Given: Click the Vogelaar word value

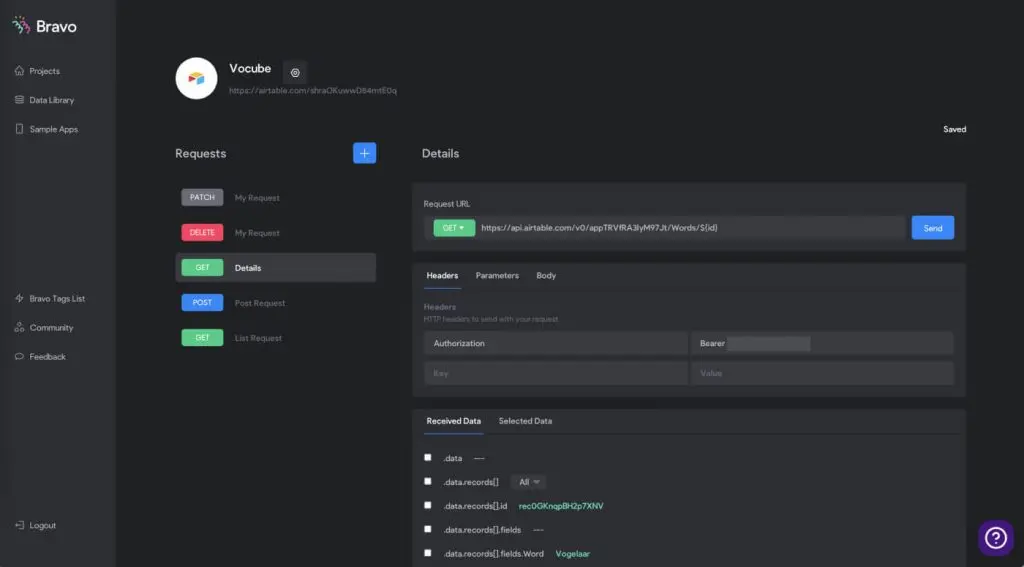Looking at the screenshot, I should pos(573,554).
